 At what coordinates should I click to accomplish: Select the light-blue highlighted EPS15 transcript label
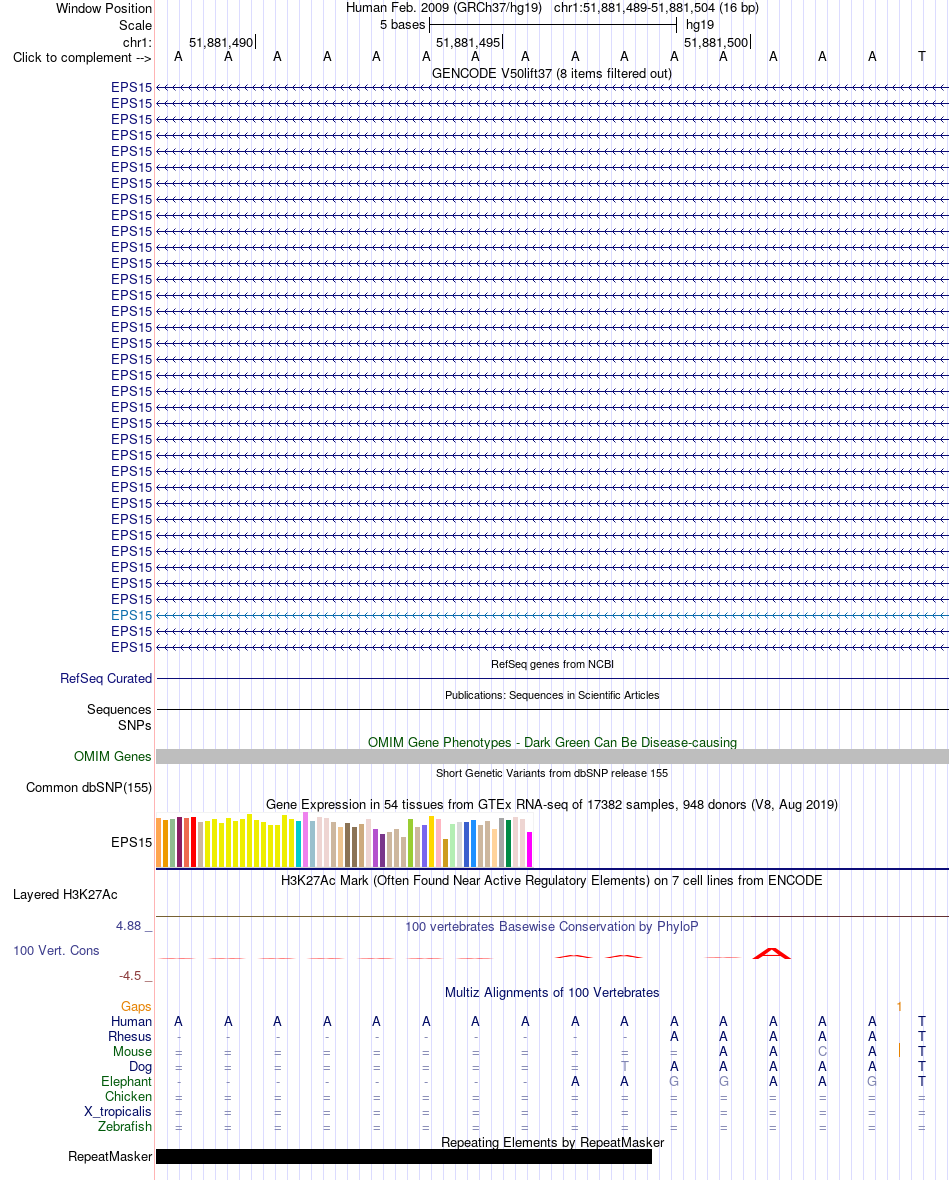pyautogui.click(x=131, y=615)
